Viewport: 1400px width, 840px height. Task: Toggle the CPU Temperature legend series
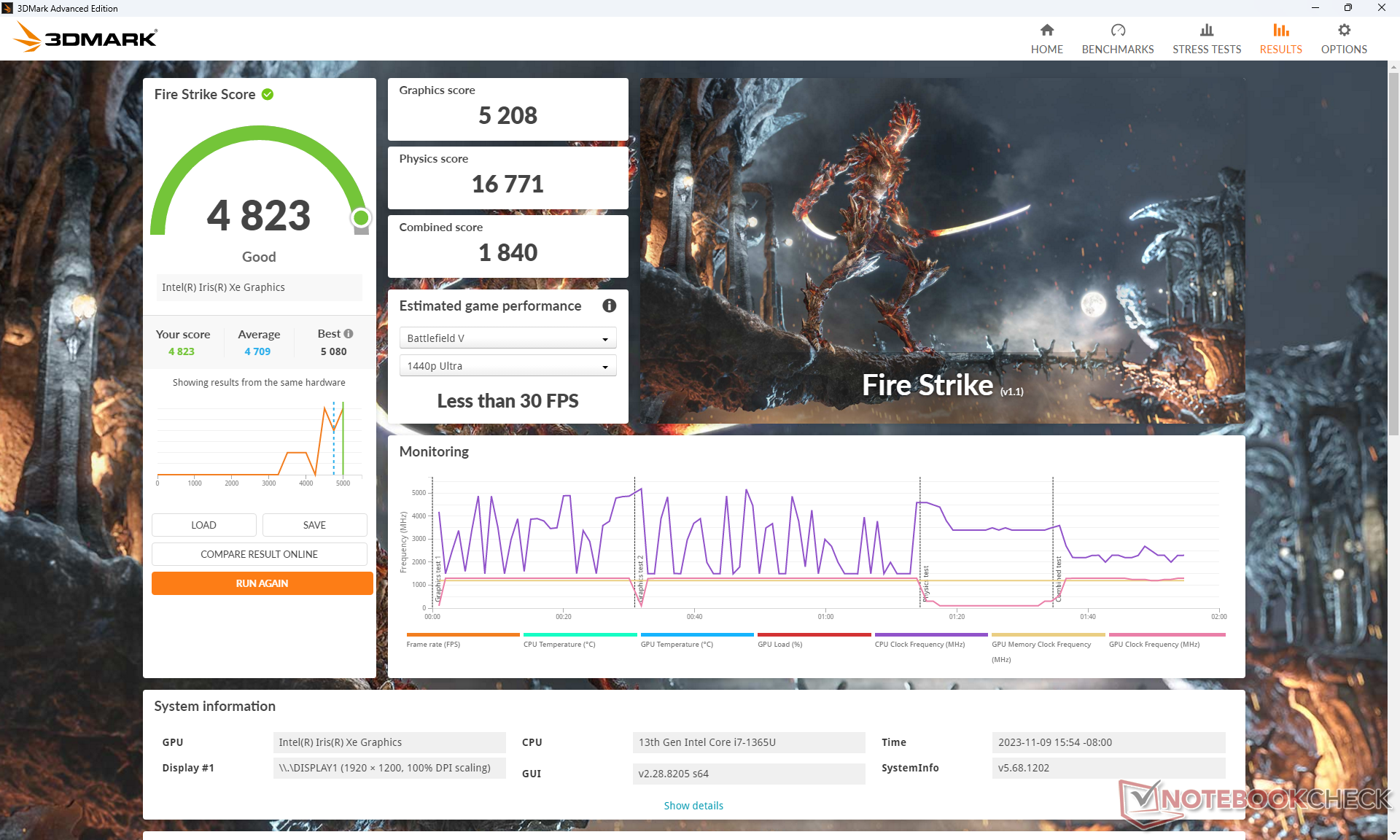pos(559,644)
